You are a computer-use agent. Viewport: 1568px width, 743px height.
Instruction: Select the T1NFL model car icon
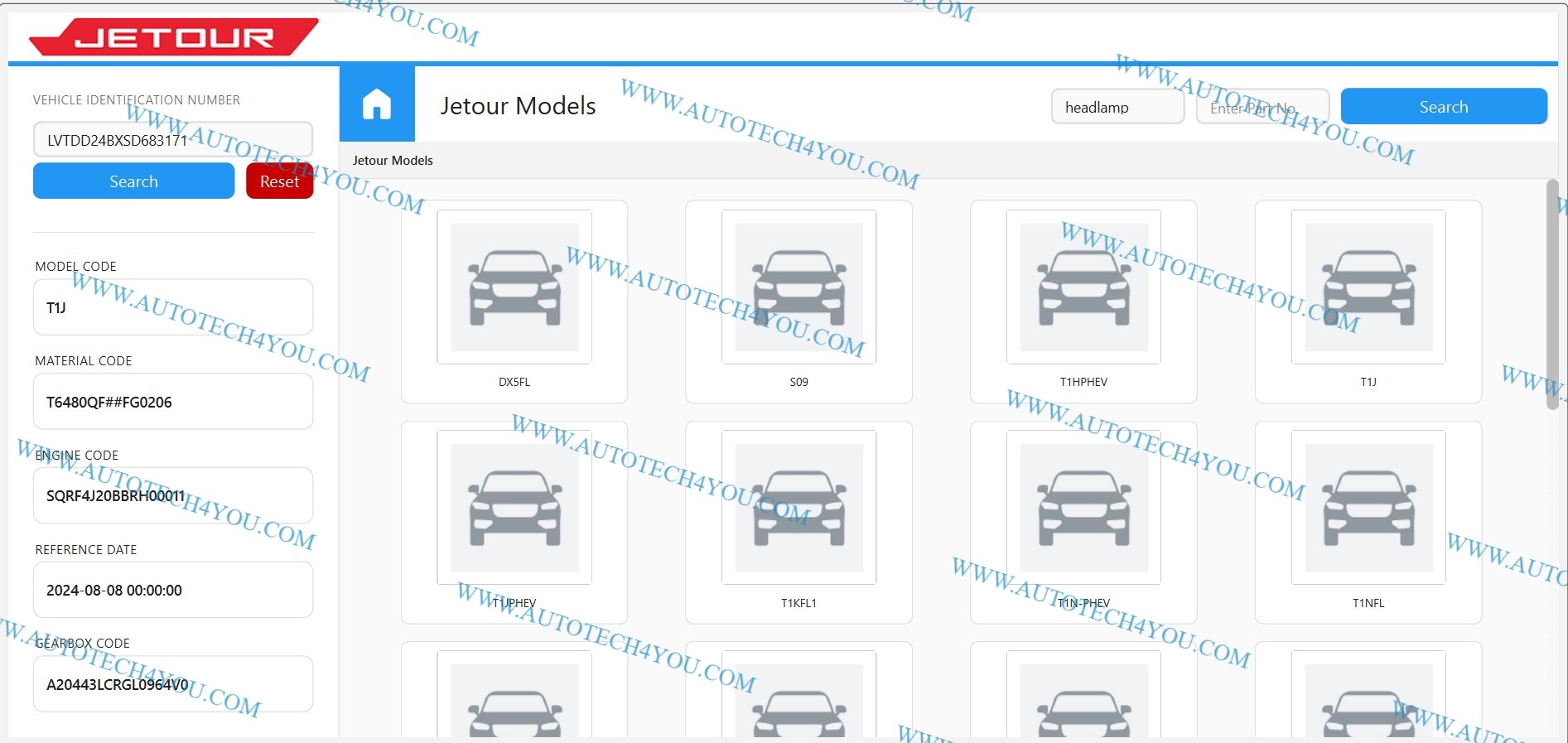[1368, 507]
